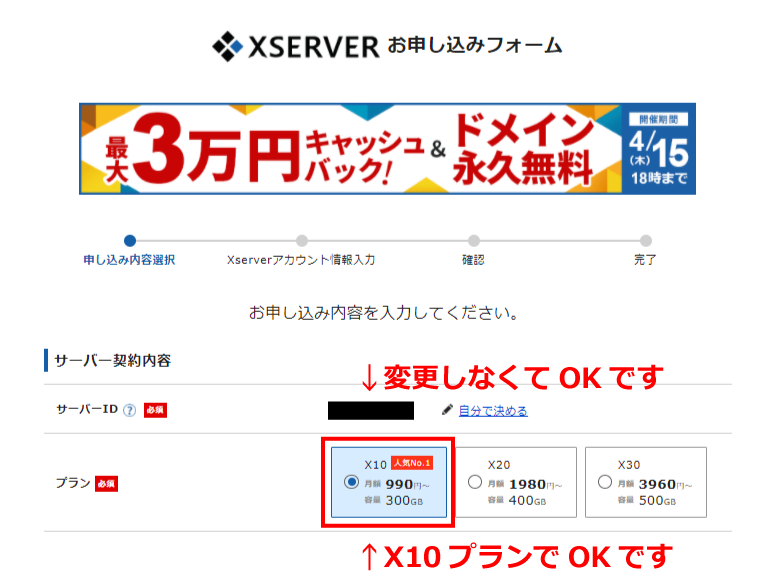Select the X10 plan radio button
Screen dimensions: 768x580
click(x=351, y=482)
